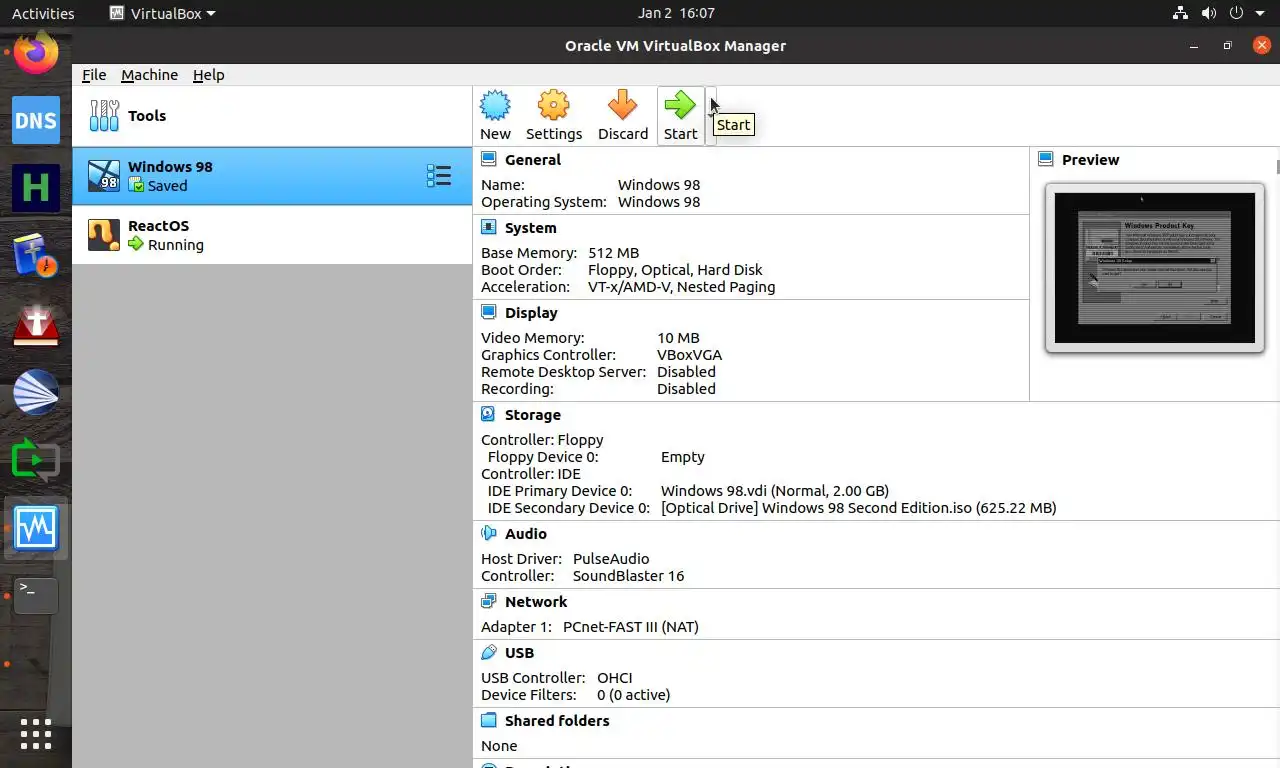Open Activities overview
Image resolution: width=1280 pixels, height=768 pixels.
click(x=43, y=13)
